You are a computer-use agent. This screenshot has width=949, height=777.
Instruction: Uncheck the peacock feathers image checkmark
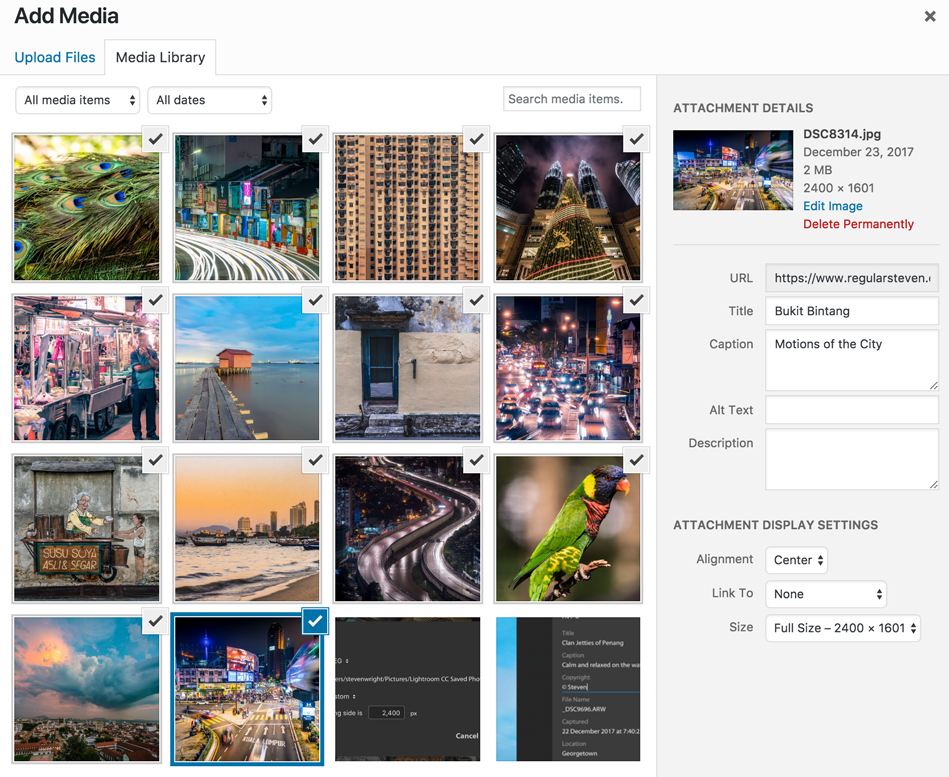pos(155,140)
